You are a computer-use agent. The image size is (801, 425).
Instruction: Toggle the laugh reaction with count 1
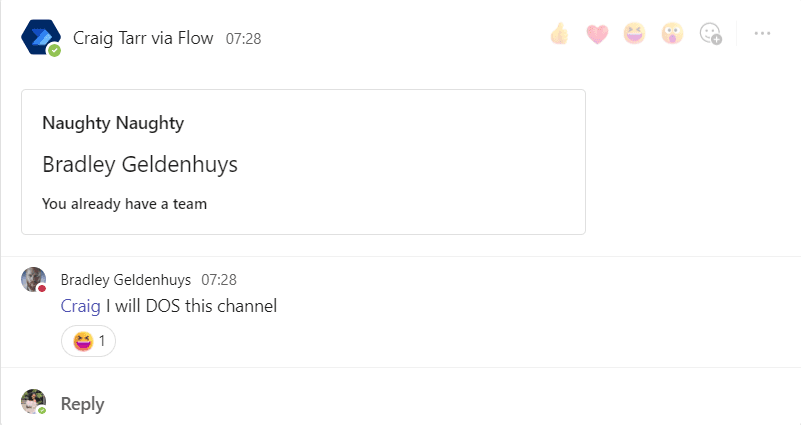(x=88, y=341)
